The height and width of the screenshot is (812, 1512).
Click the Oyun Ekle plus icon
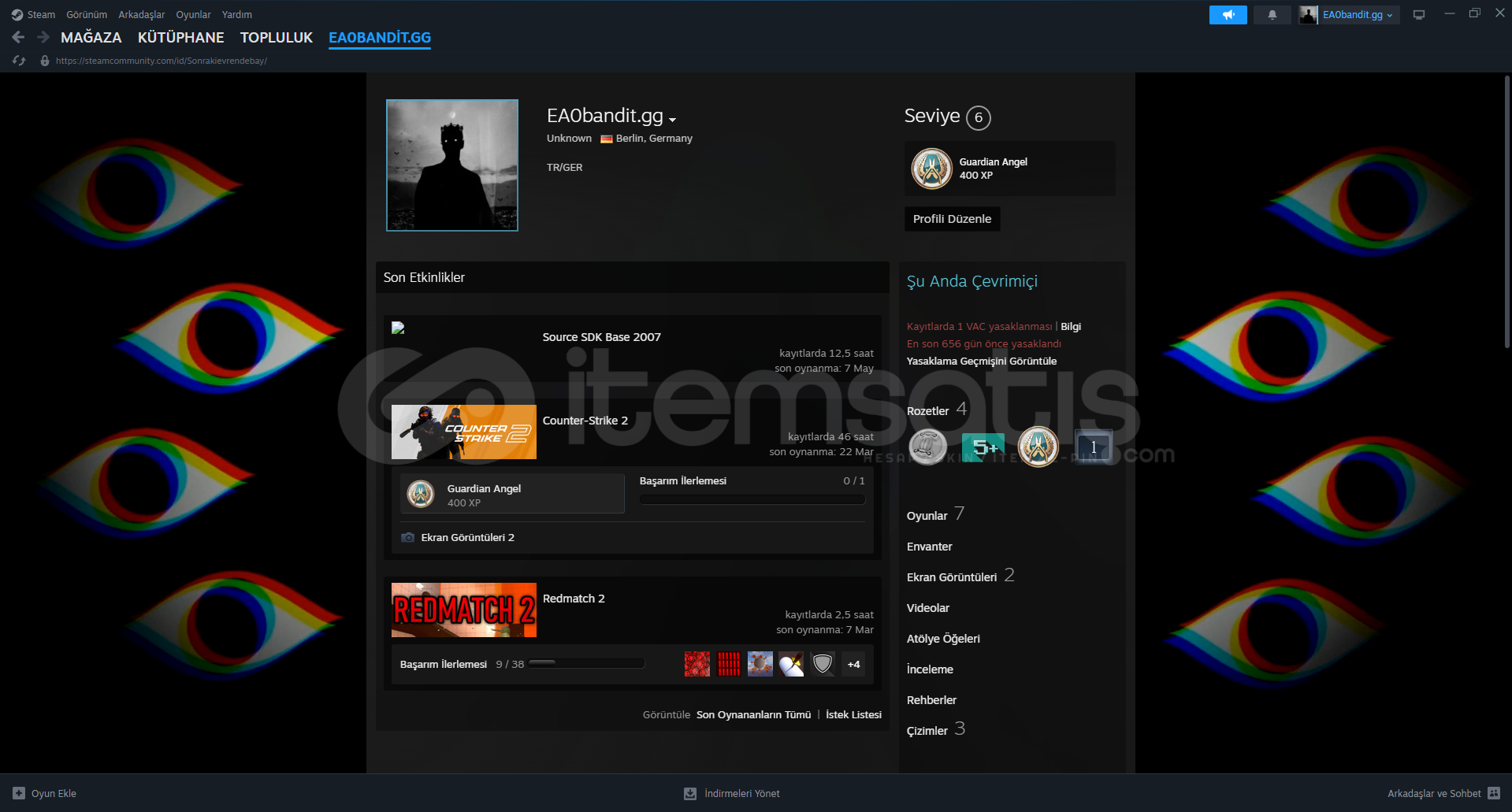pos(19,793)
